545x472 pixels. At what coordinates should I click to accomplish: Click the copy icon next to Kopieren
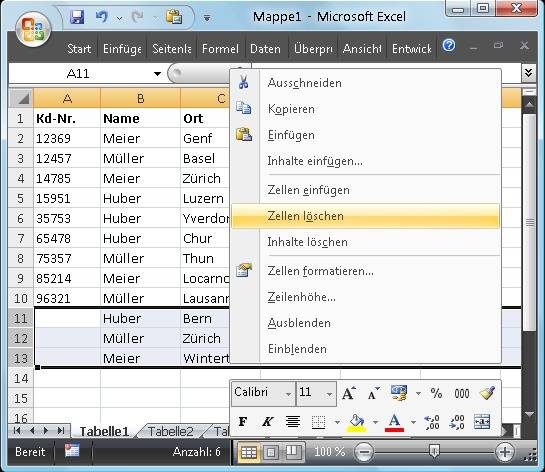click(244, 108)
